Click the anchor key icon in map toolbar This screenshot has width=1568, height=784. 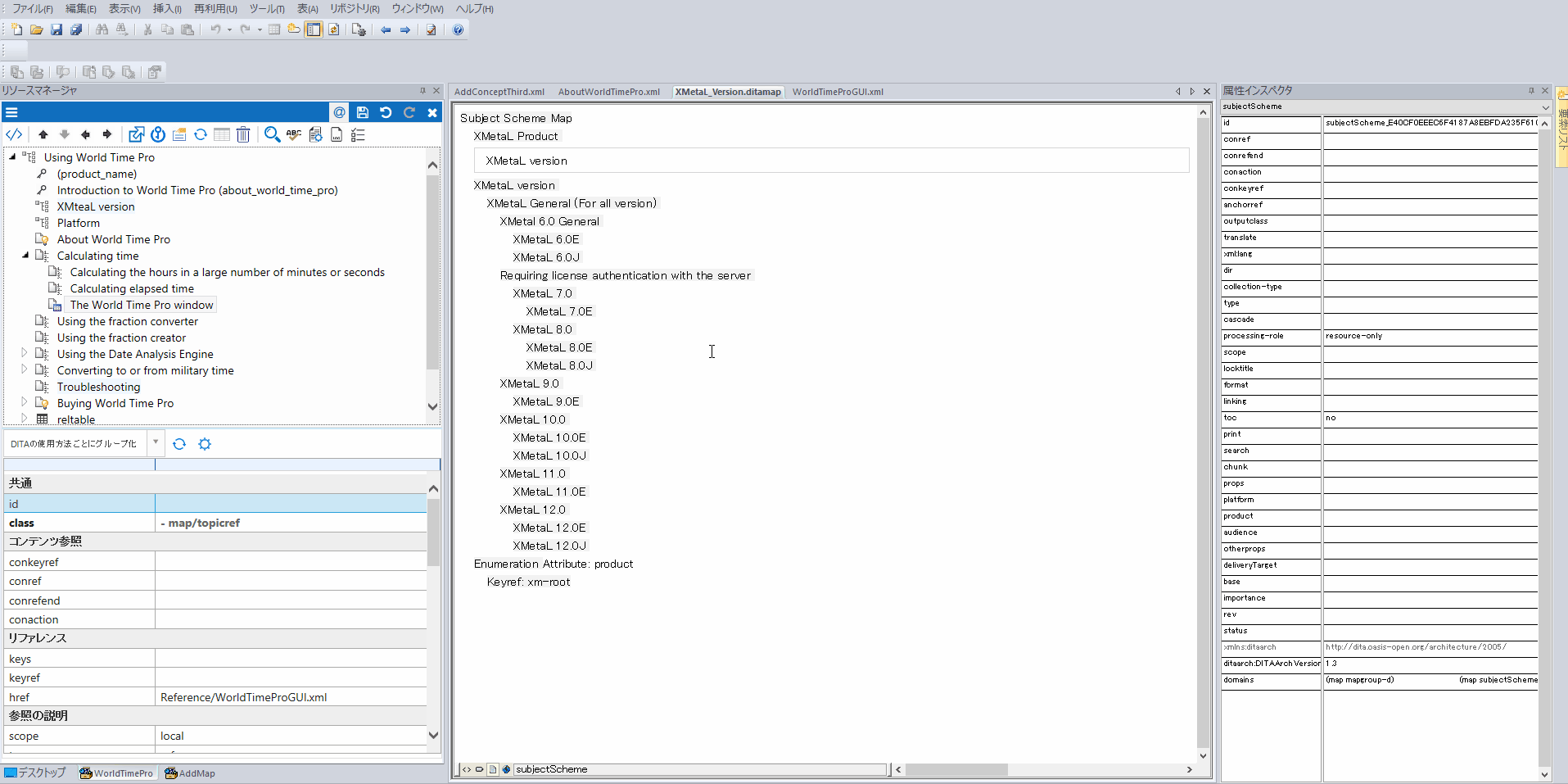(x=158, y=134)
